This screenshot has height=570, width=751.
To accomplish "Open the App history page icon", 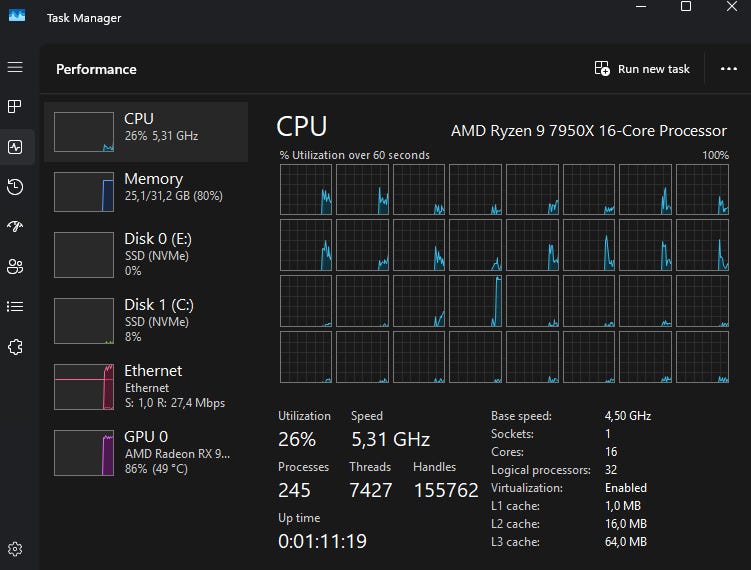I will point(15,187).
